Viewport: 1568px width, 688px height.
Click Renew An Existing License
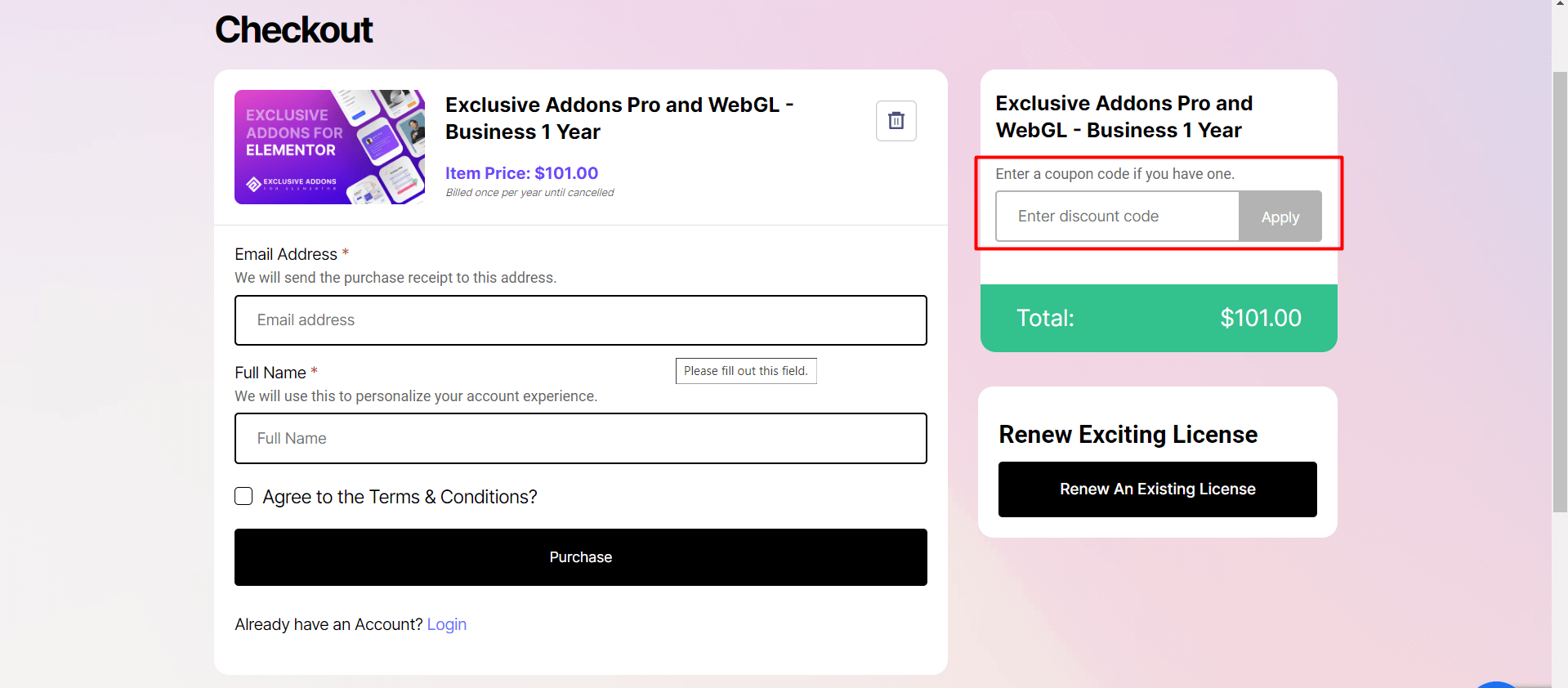coord(1156,489)
